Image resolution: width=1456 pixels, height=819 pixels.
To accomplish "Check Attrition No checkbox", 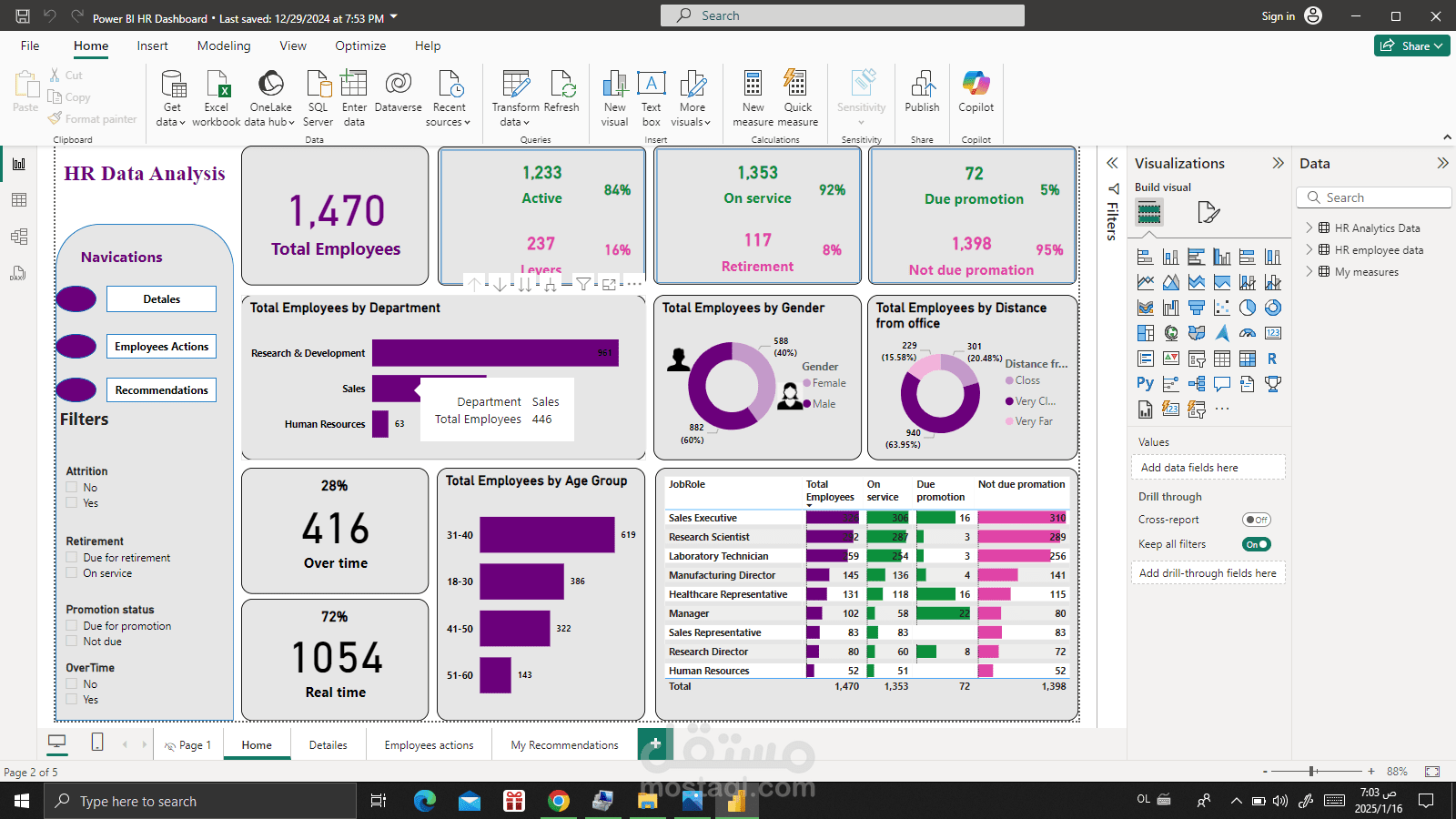I will coord(72,488).
